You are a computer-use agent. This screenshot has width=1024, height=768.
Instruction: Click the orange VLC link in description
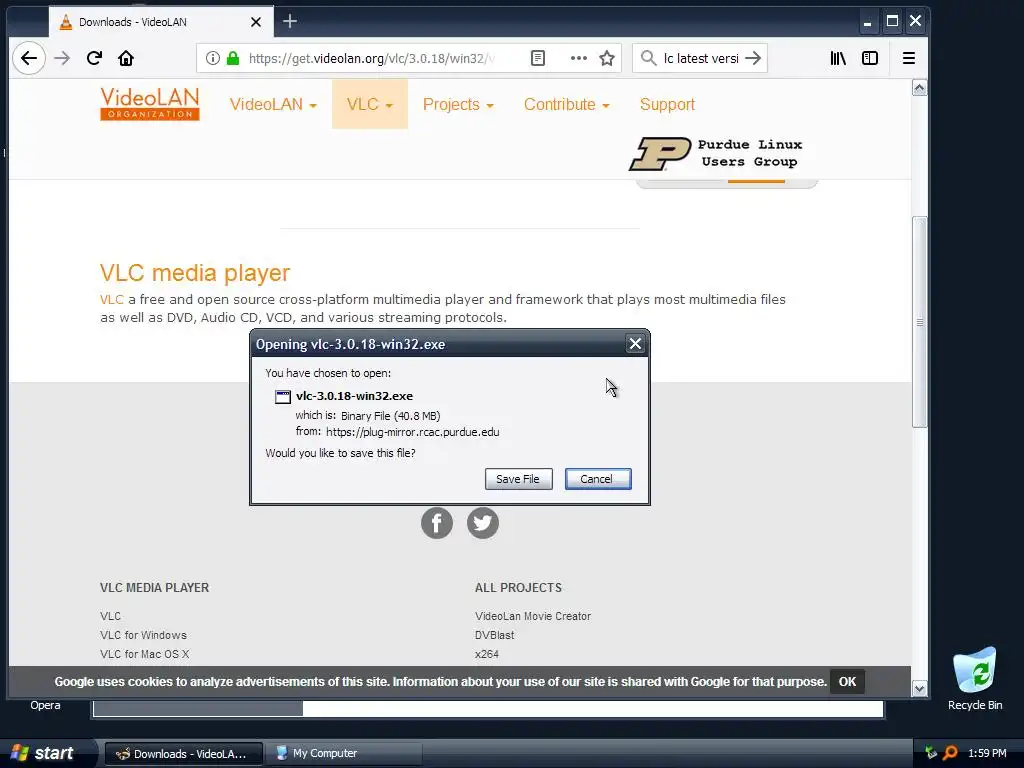(x=112, y=300)
